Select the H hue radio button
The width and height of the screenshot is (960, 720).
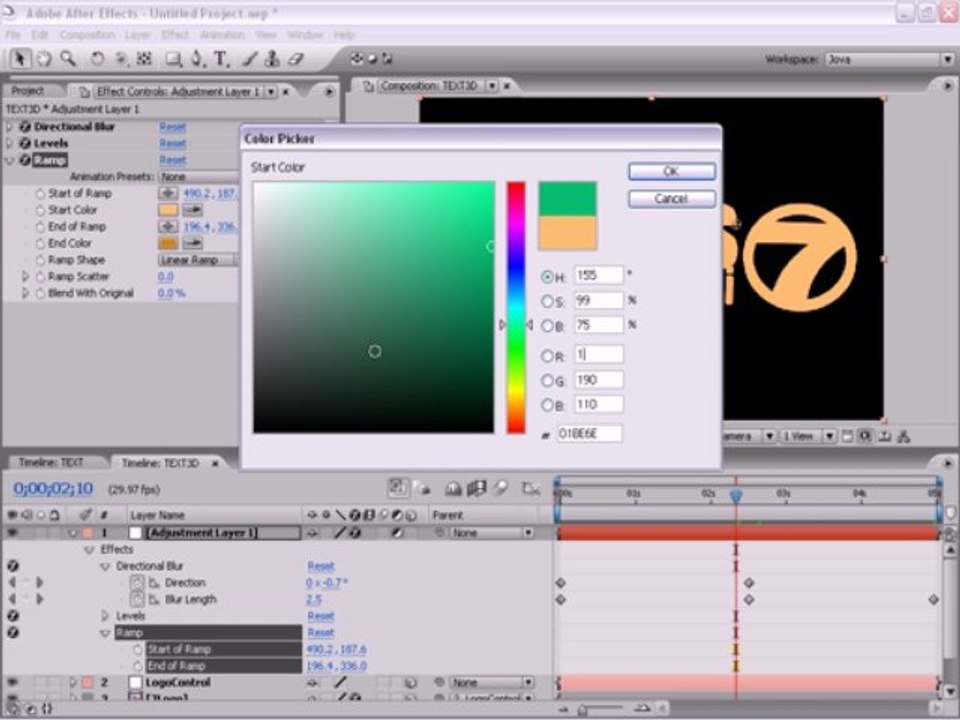(547, 277)
